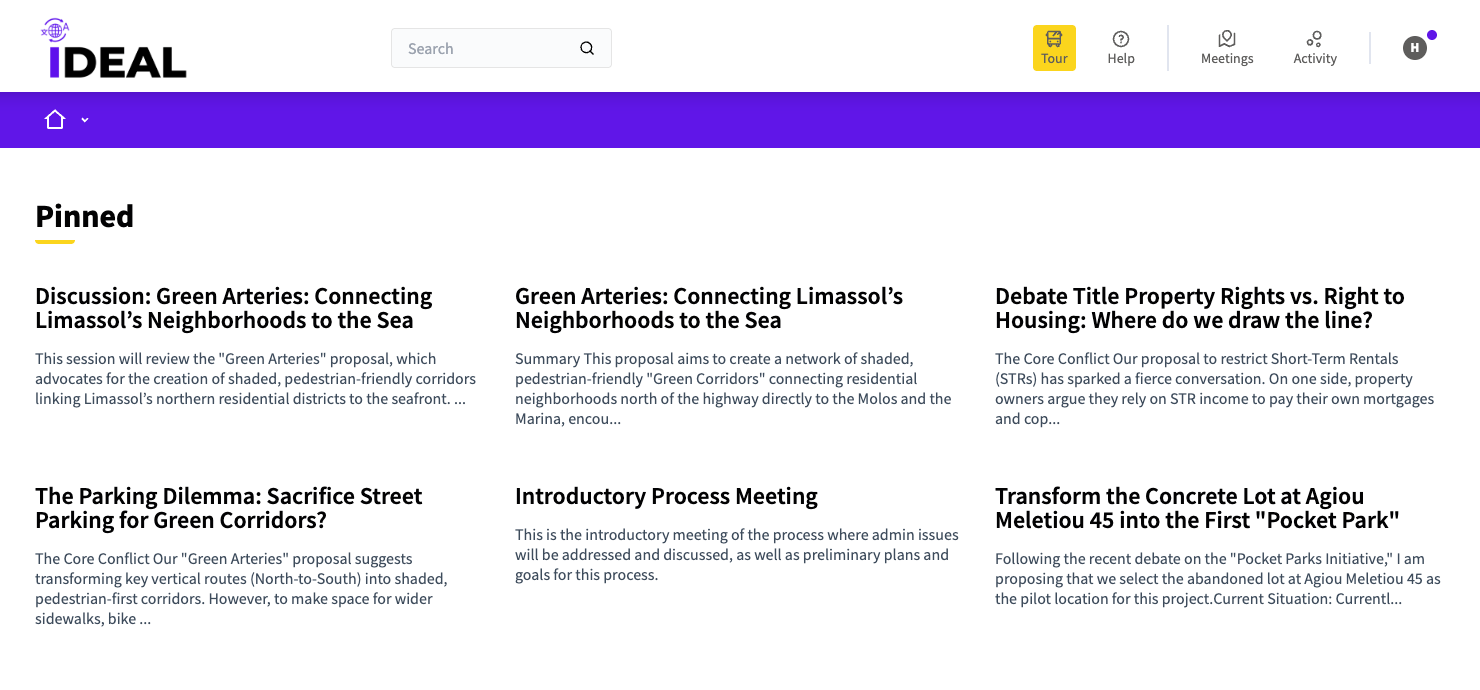1480x690 pixels.
Task: Click the purple notification dot near the avatar
Action: pos(1431,34)
